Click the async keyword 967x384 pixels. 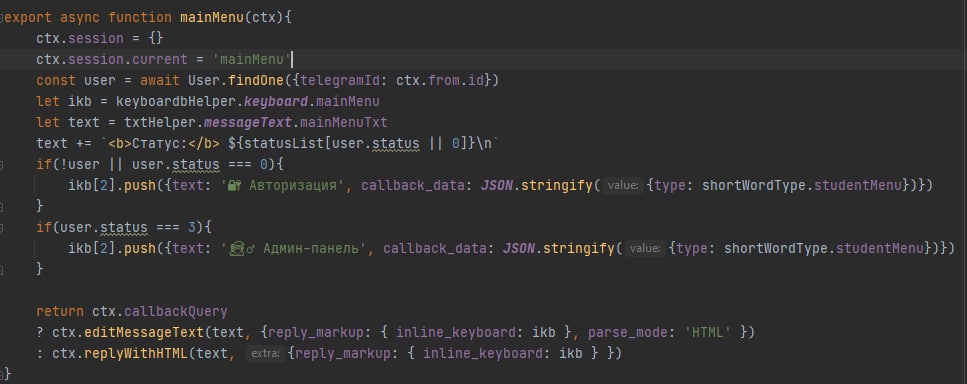[80, 17]
